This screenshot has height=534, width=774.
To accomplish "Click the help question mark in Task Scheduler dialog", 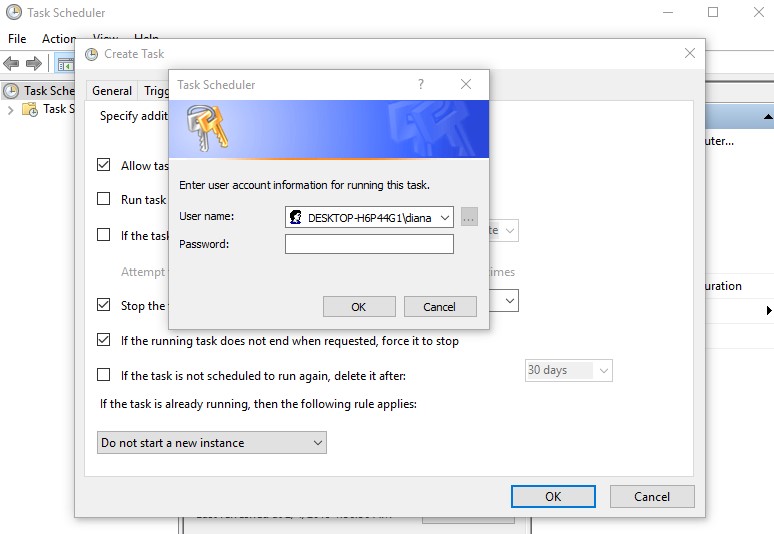I will 421,84.
